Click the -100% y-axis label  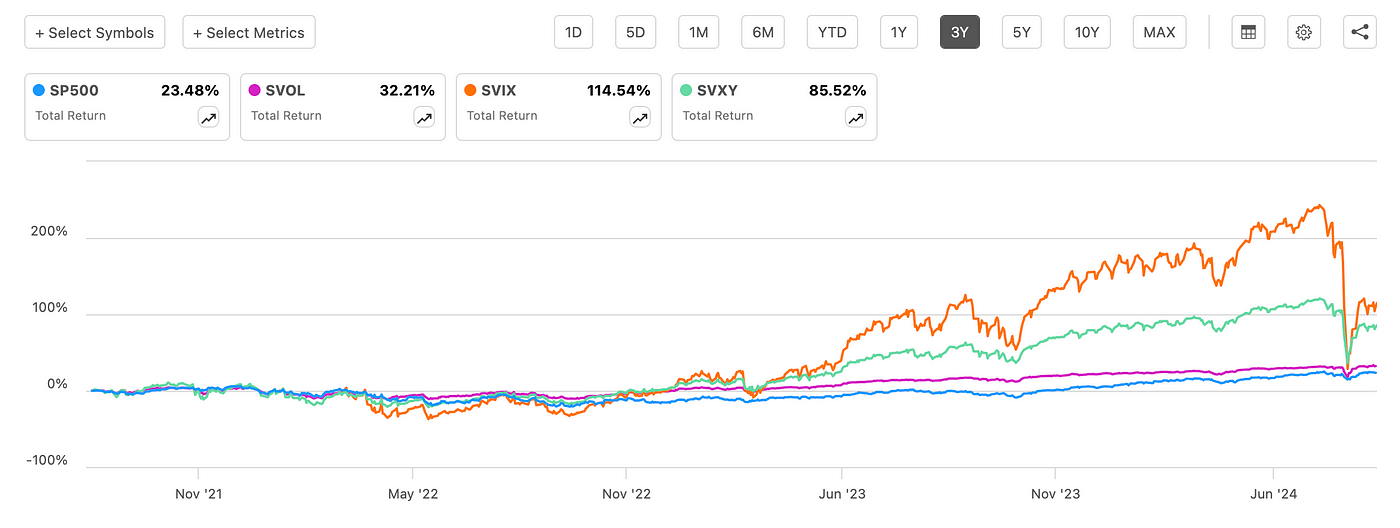coord(46,461)
